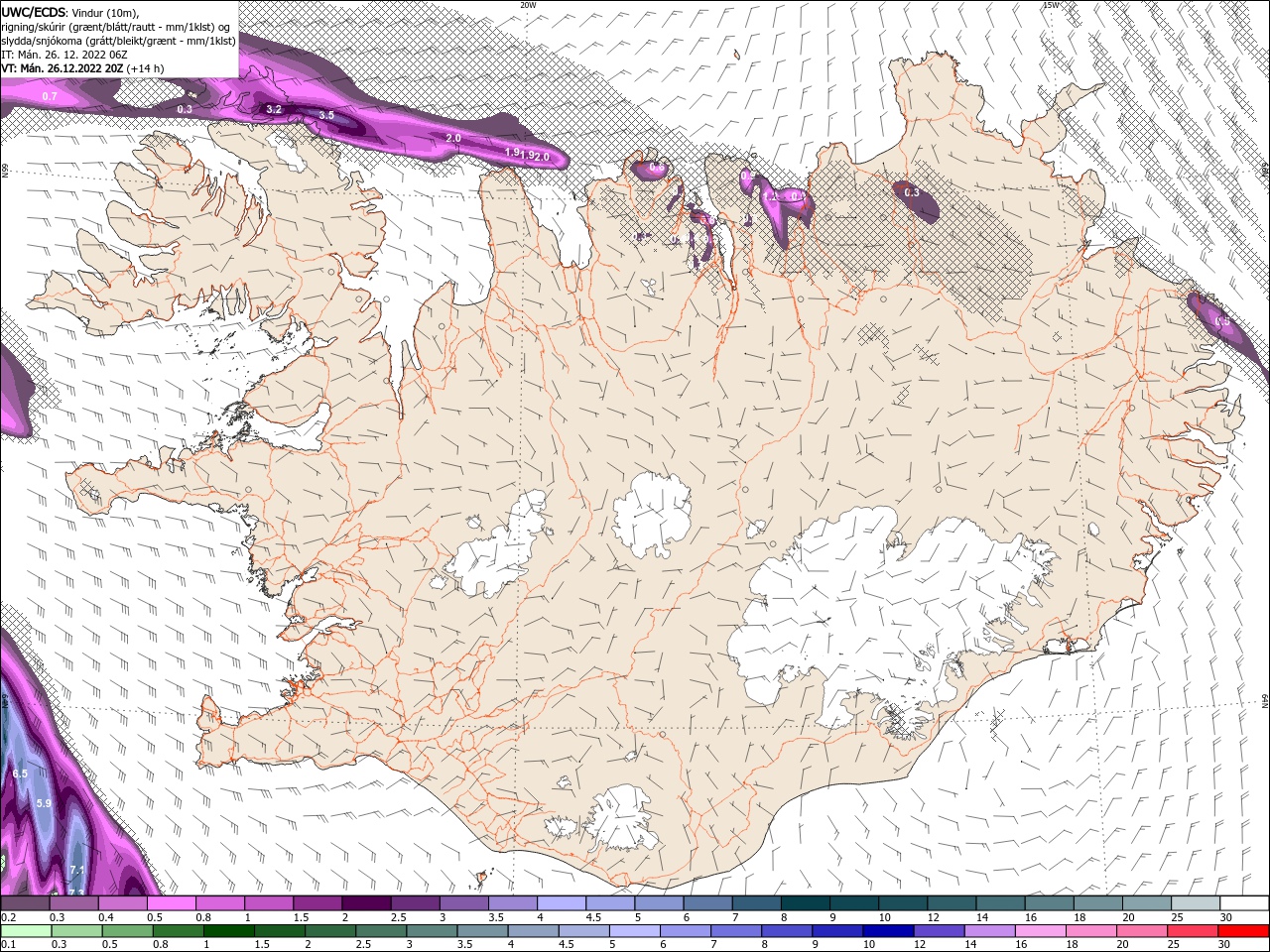Click the 3.2 precipitation value on the map
1270x952 pixels.
click(275, 109)
